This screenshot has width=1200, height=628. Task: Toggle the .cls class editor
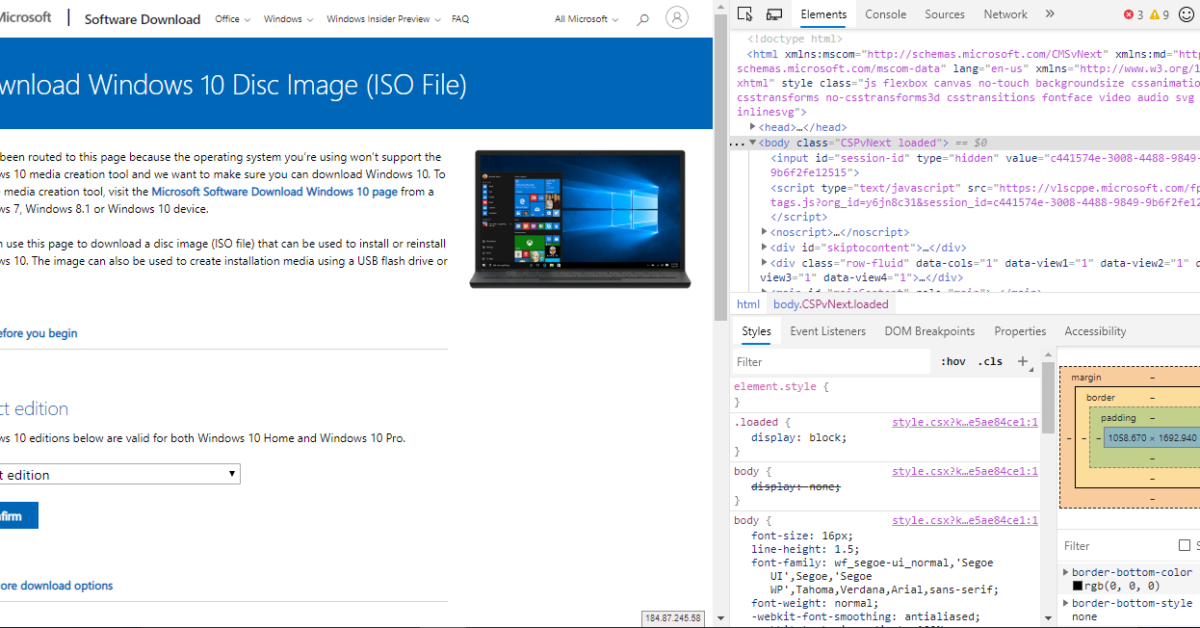pyautogui.click(x=990, y=361)
